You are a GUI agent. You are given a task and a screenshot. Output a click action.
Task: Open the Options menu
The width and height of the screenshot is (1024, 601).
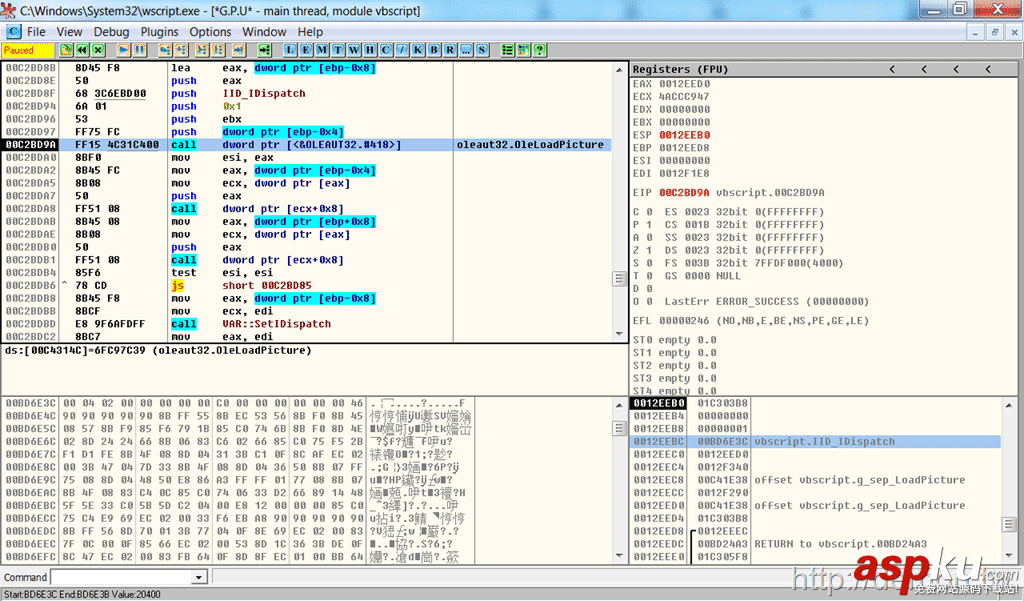(x=210, y=31)
